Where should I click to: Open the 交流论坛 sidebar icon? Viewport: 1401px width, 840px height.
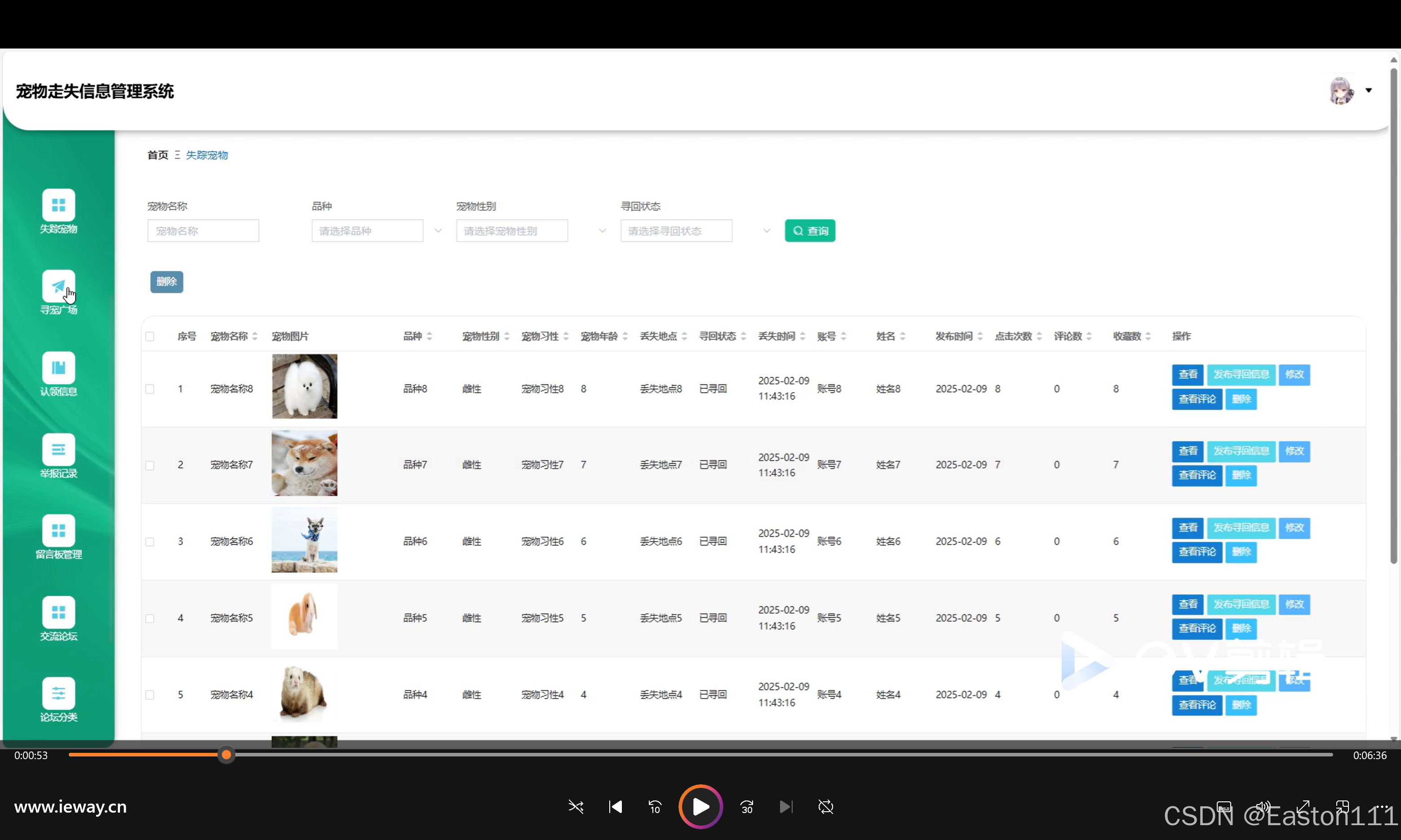point(58,612)
